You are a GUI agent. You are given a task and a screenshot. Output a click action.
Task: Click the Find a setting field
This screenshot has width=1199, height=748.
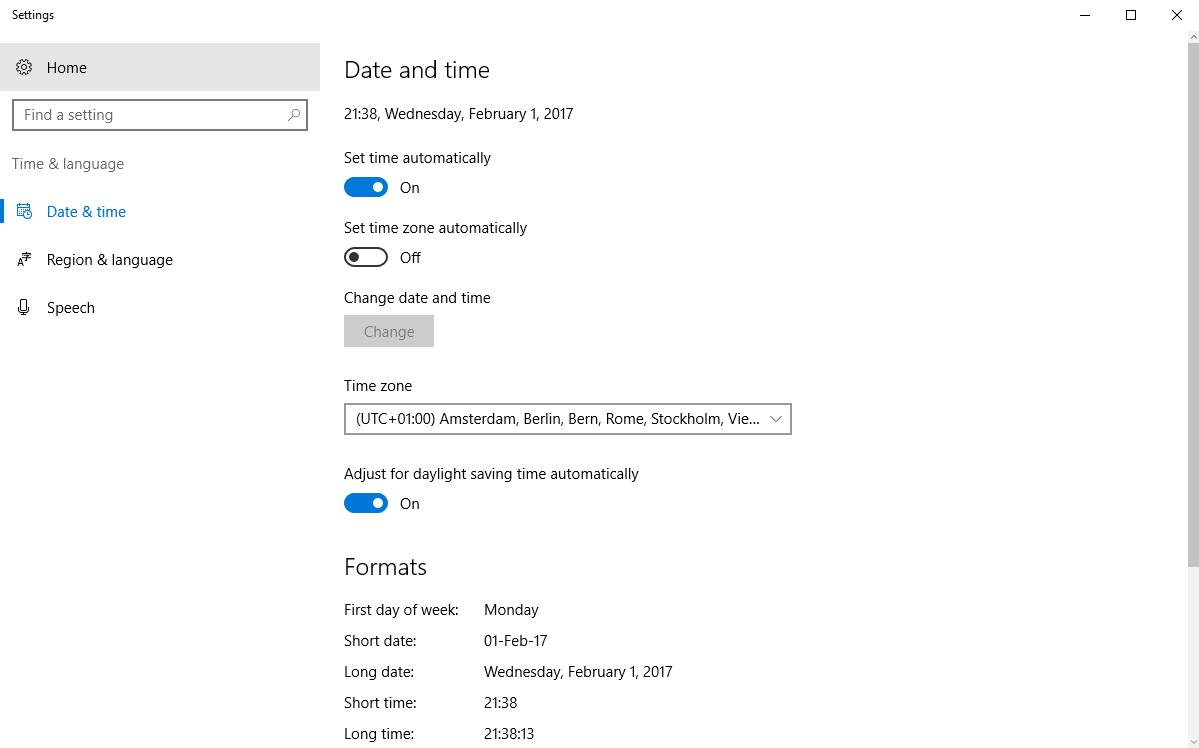[x=160, y=115]
